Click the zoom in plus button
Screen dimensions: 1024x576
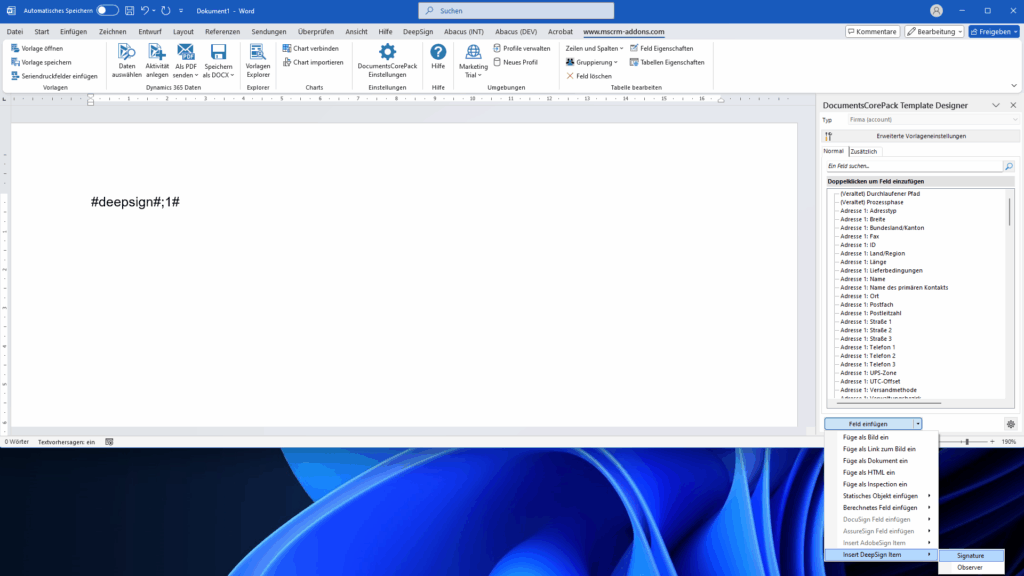992,442
